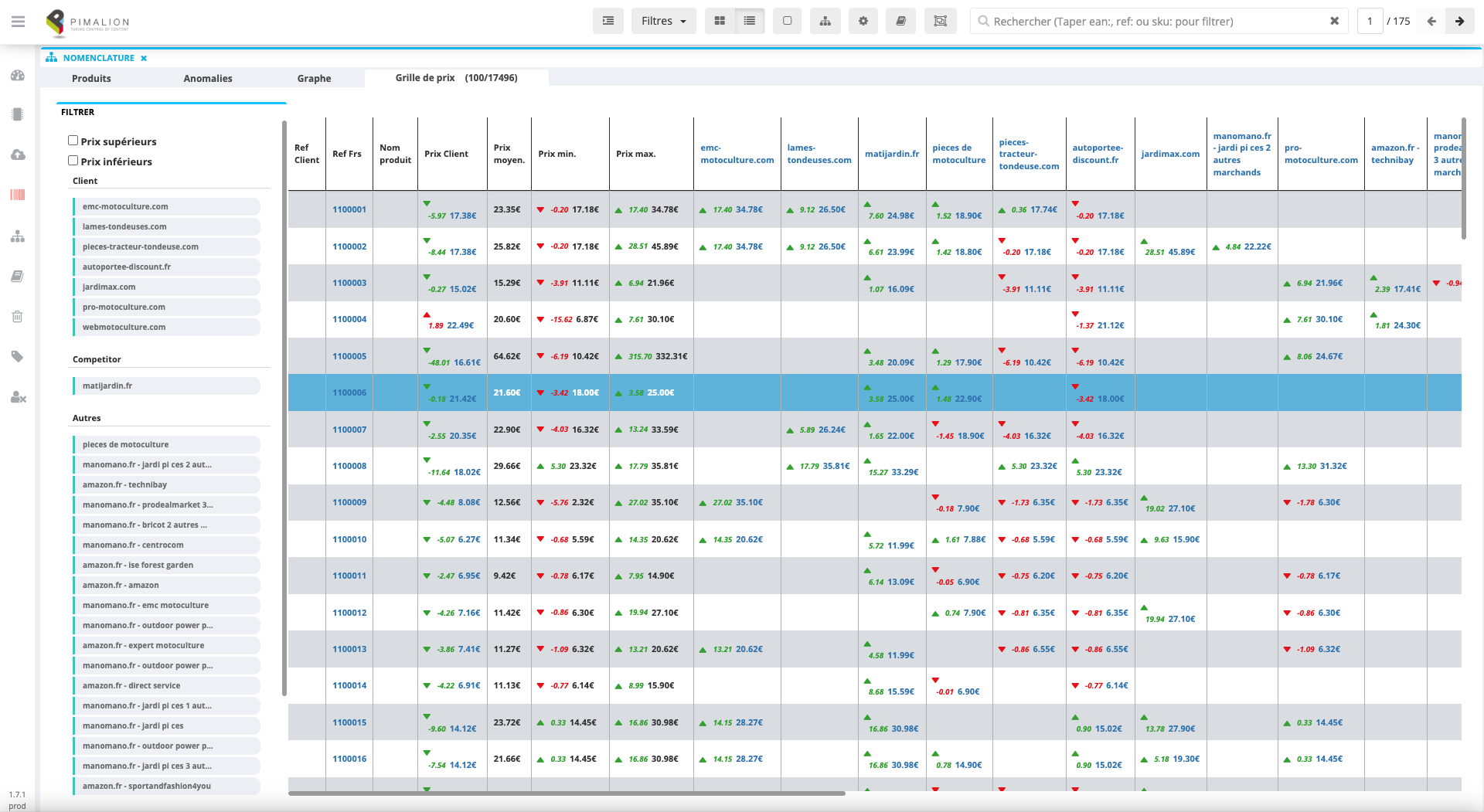
Task: Select highlighted row reference 1100006
Action: click(349, 392)
